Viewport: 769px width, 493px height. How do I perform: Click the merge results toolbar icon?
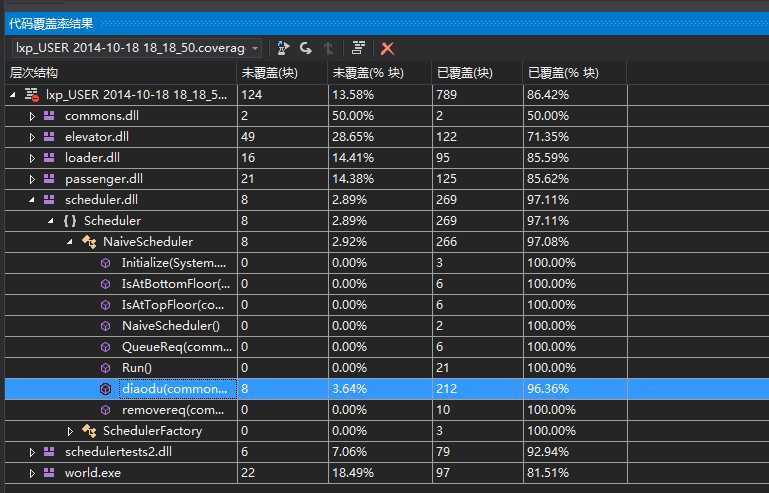(328, 48)
